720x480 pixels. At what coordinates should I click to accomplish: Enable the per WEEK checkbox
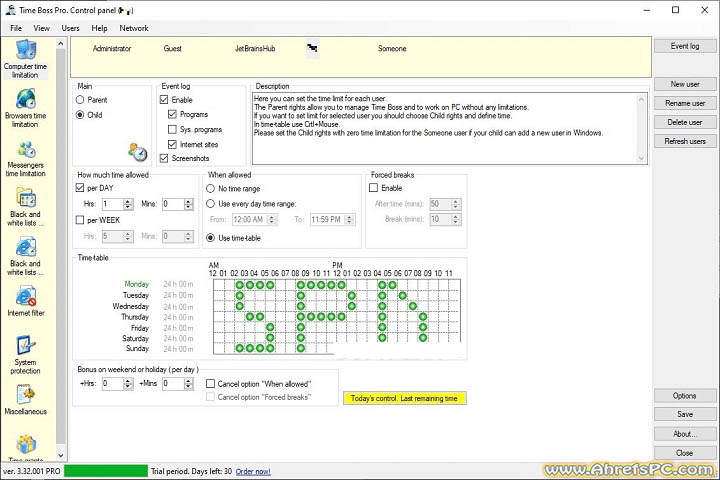(79, 220)
